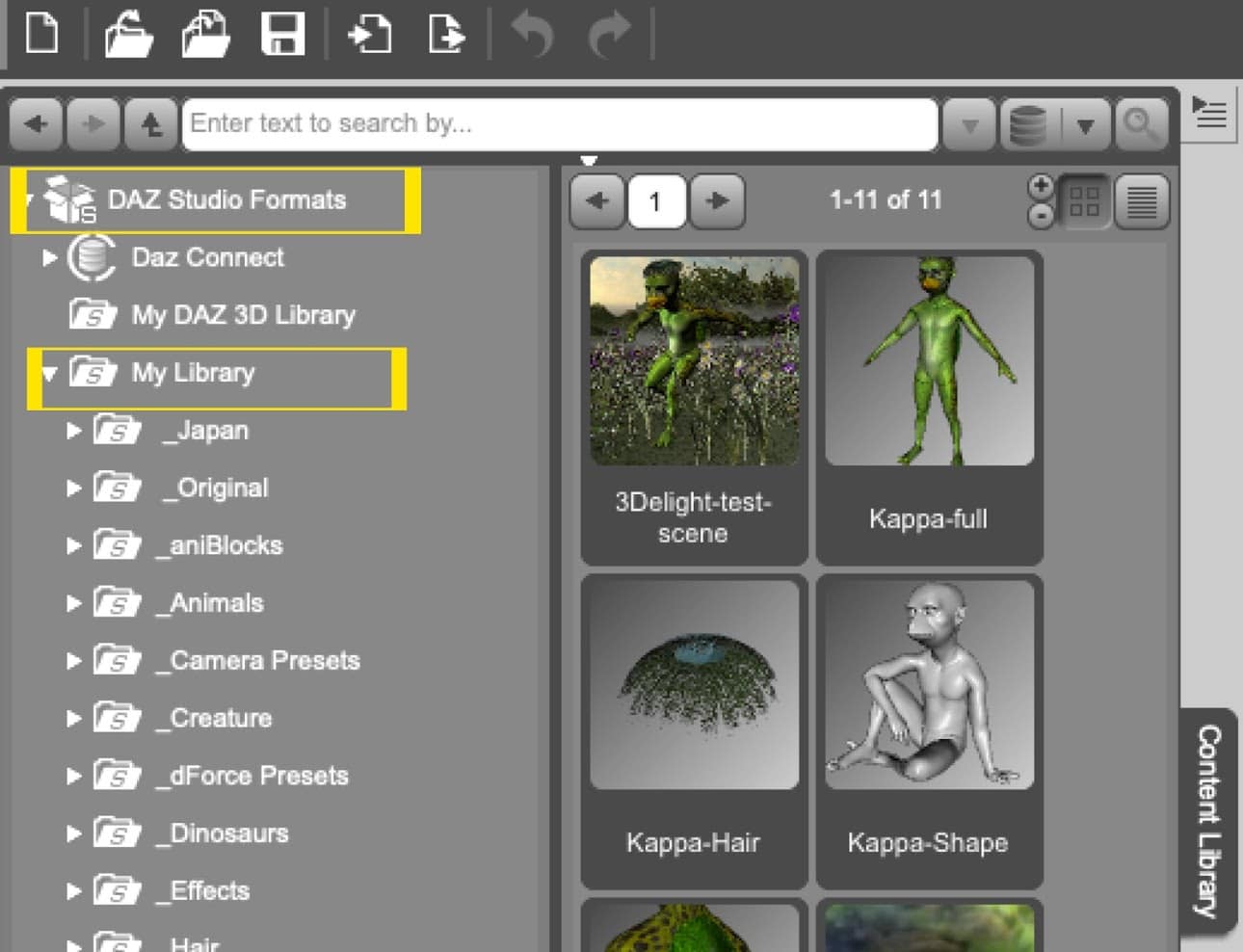The image size is (1243, 952).
Task: Collapse the My Library folder
Action: click(50, 373)
